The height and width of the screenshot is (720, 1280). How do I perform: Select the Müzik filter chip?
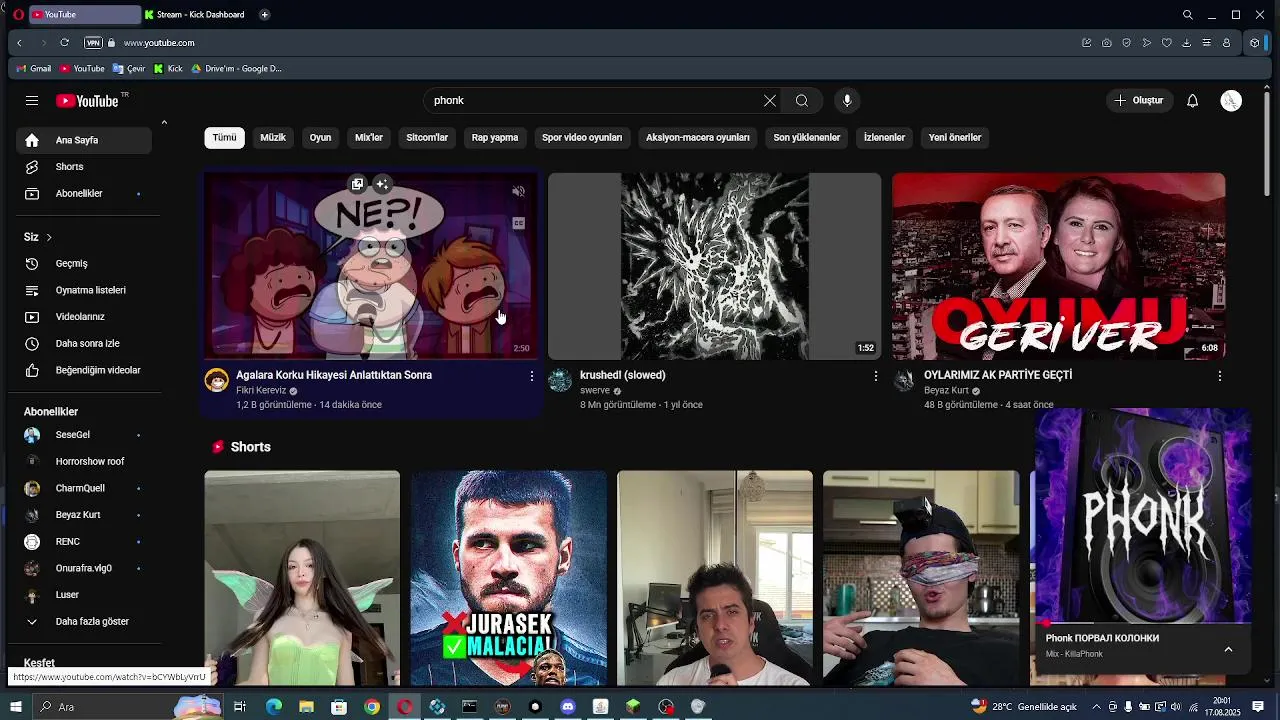(273, 138)
